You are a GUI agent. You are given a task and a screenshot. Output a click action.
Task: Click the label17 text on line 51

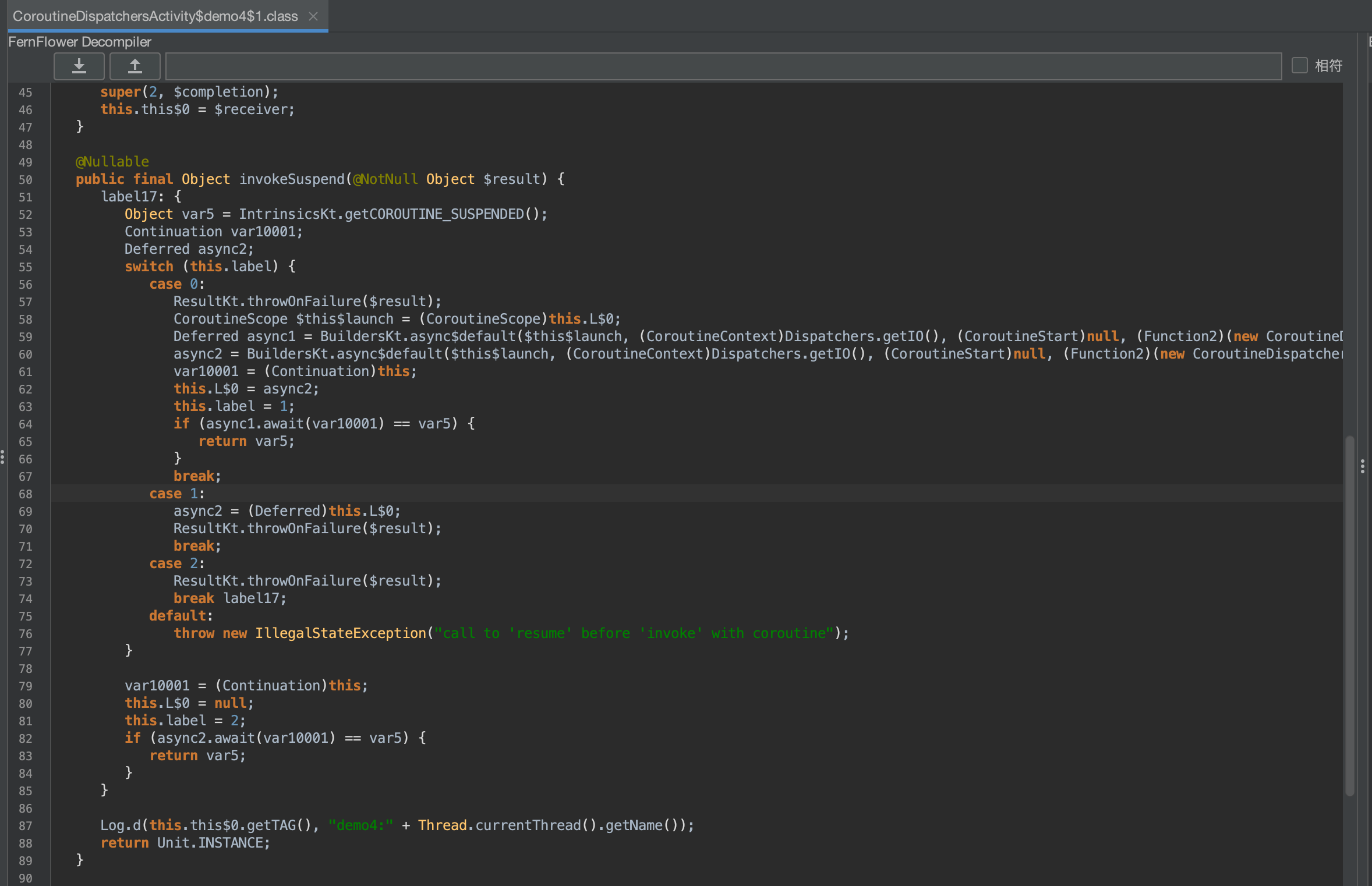[x=129, y=197]
